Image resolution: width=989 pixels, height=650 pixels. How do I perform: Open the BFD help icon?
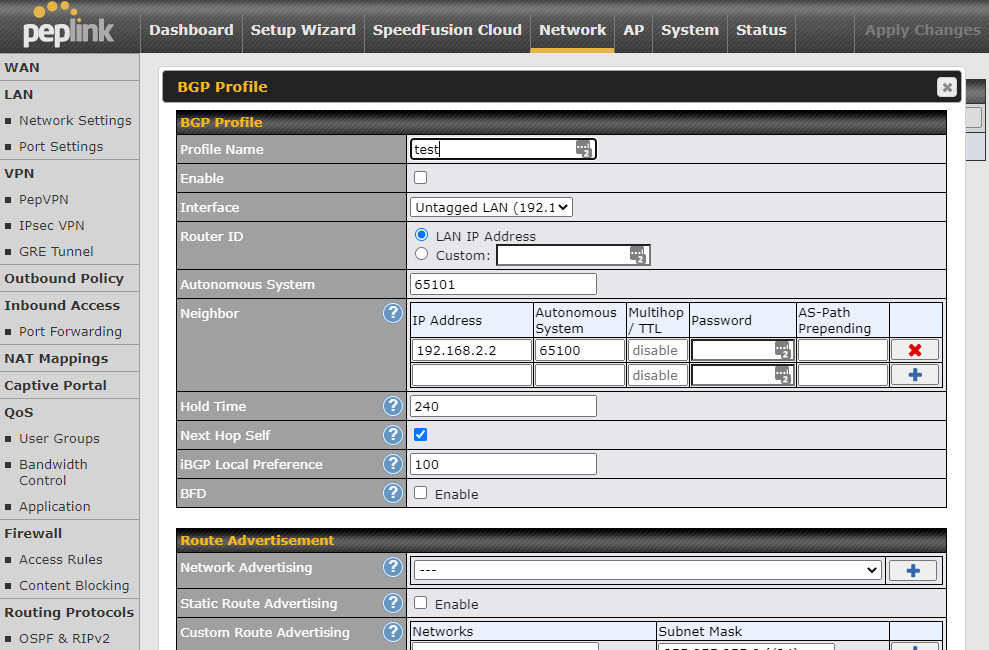coord(392,493)
